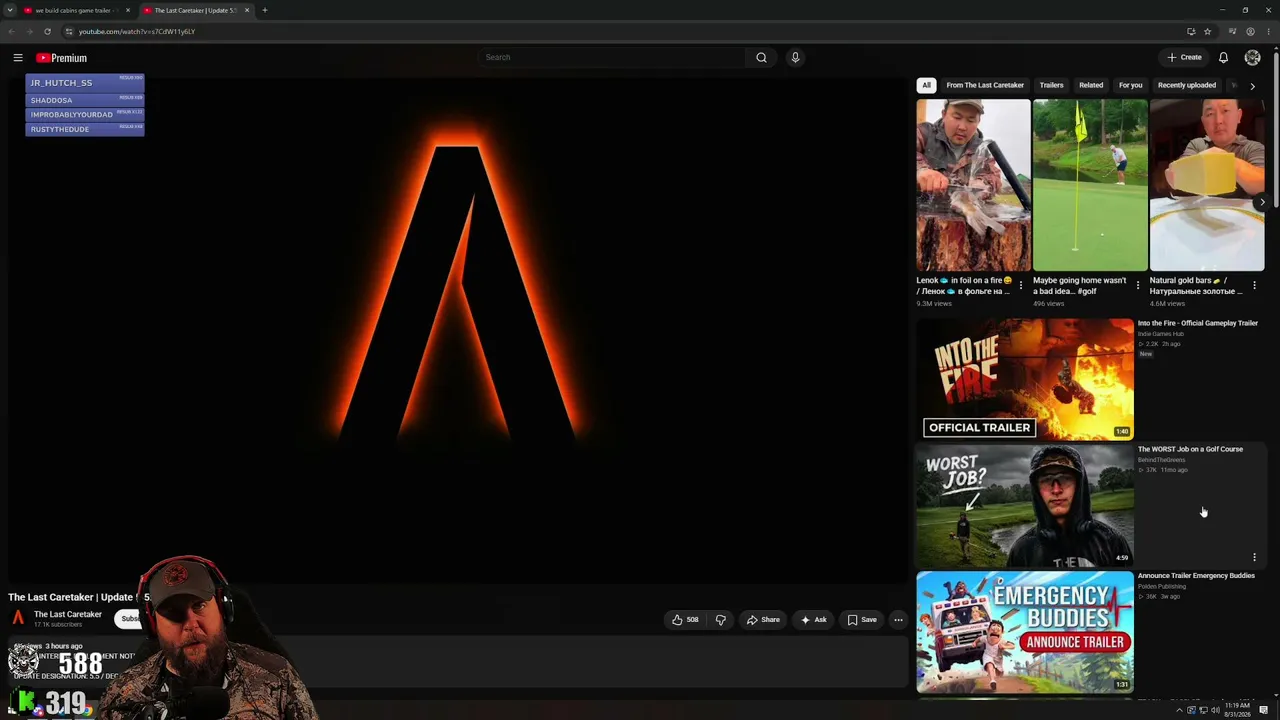1280x720 pixels.
Task: Open more actions ellipsis under the video
Action: point(898,620)
